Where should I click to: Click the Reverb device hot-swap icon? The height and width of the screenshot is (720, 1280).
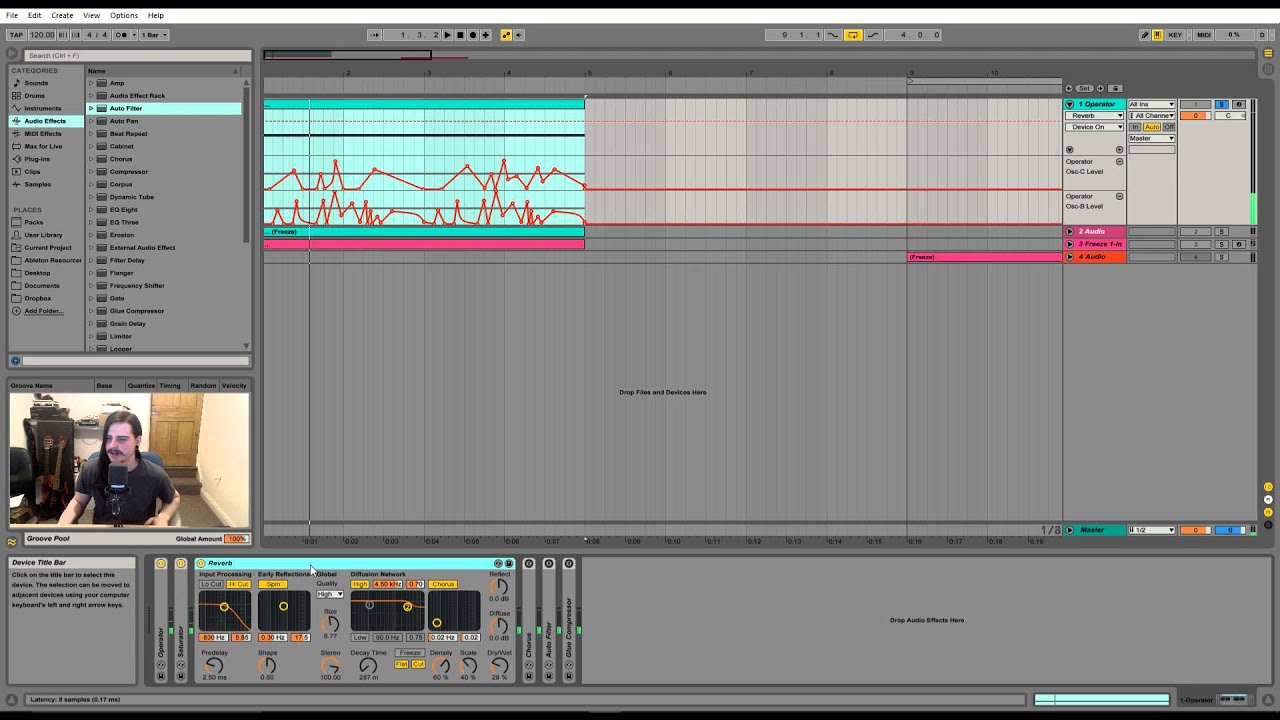tap(498, 564)
